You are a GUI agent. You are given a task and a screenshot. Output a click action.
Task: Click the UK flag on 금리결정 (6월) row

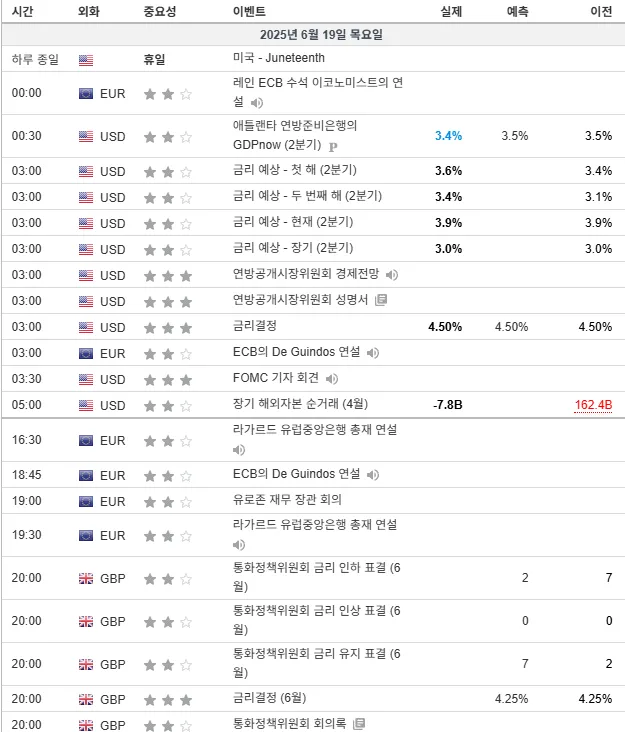click(86, 699)
